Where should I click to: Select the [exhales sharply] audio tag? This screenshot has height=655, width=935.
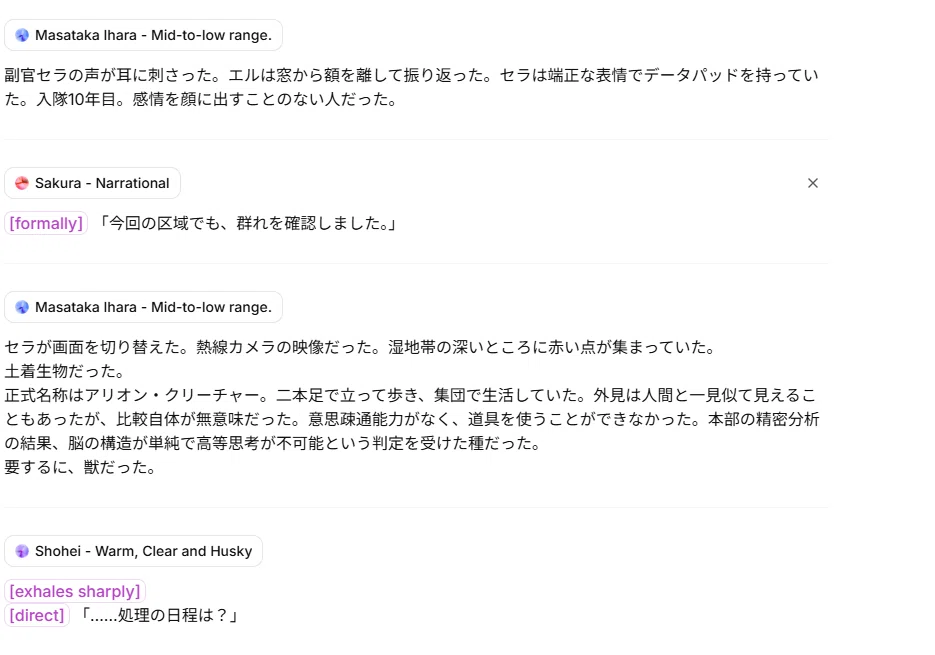[x=75, y=591]
